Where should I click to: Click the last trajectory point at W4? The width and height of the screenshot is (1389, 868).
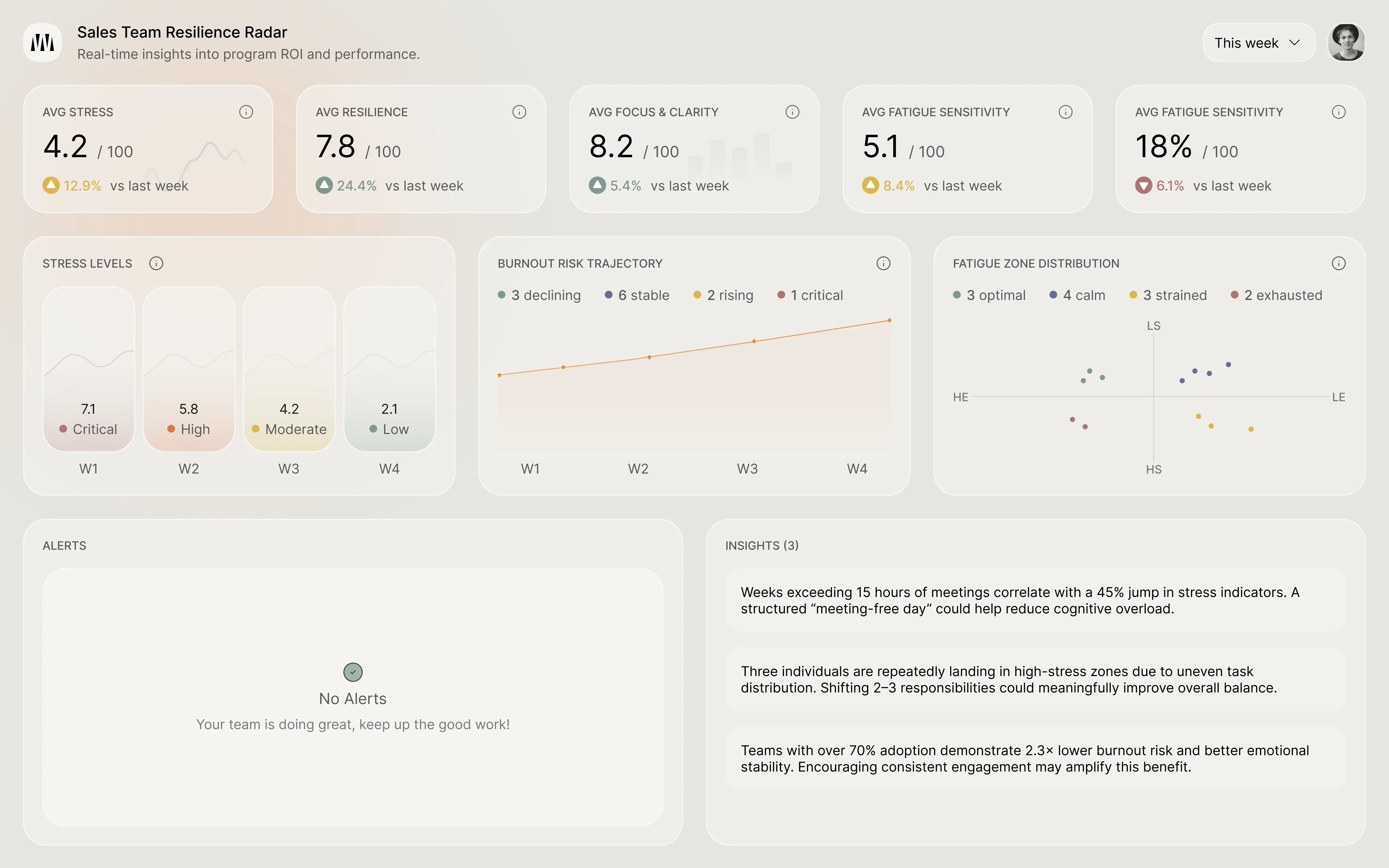click(890, 320)
